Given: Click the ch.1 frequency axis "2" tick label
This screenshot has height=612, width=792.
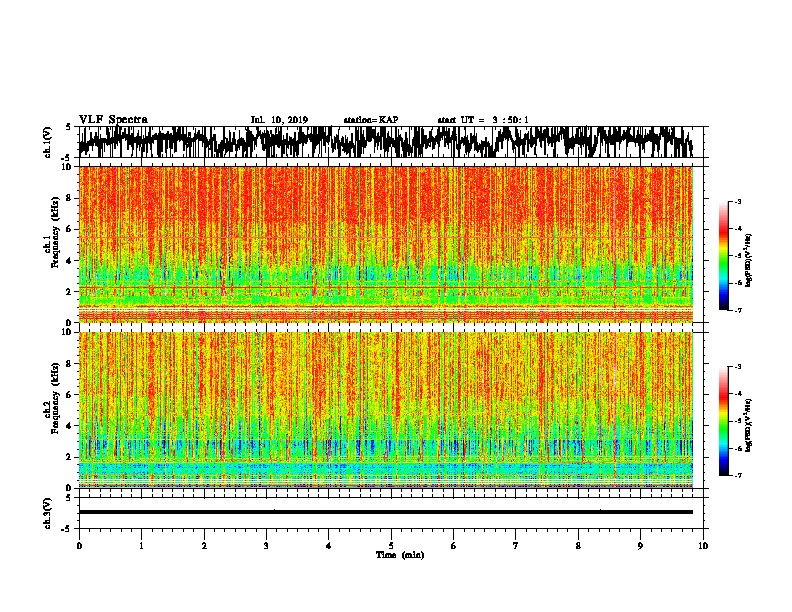Looking at the screenshot, I should click(x=70, y=291).
